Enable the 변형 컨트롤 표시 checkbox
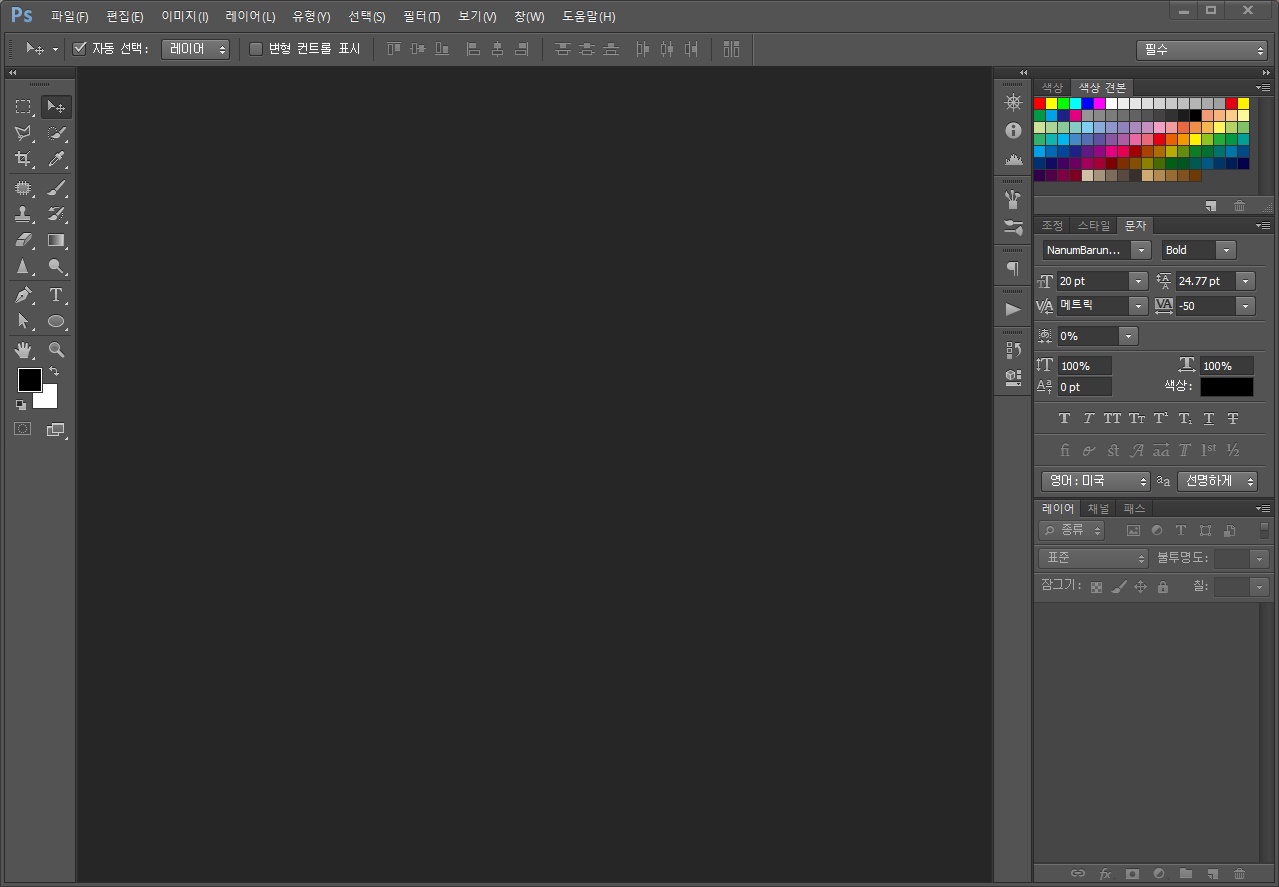The width and height of the screenshot is (1279, 887). (256, 49)
